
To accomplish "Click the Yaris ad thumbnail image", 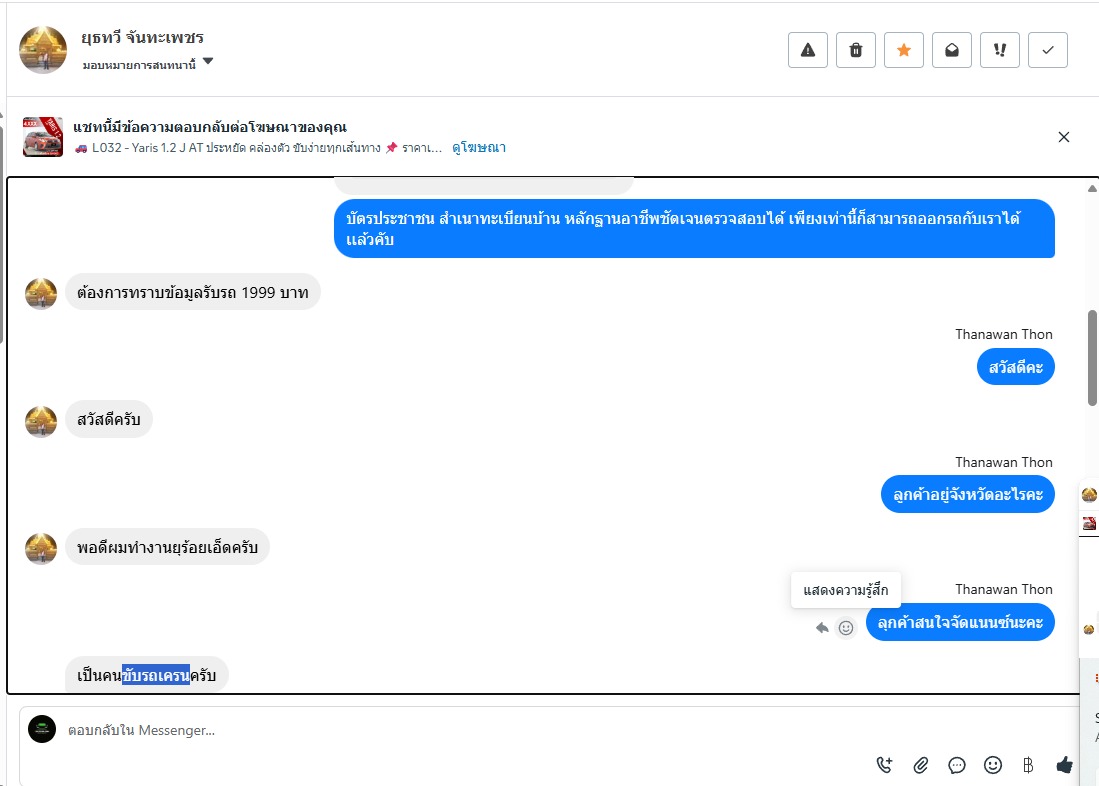I will pyautogui.click(x=43, y=137).
